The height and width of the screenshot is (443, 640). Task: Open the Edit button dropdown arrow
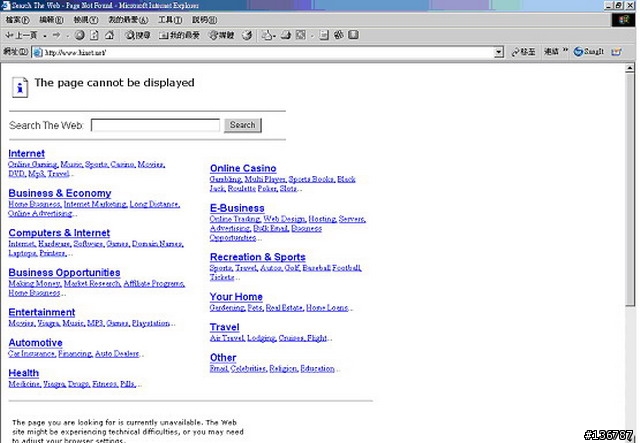click(x=312, y=36)
